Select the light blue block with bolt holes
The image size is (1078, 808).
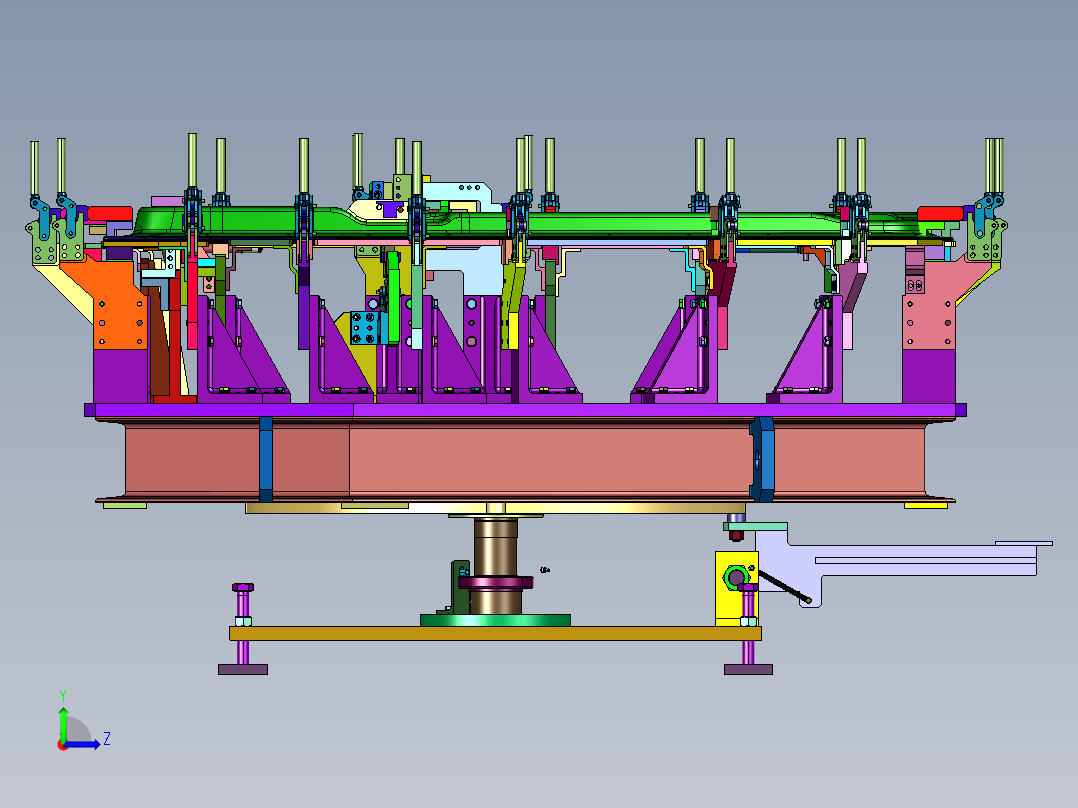pos(365,328)
